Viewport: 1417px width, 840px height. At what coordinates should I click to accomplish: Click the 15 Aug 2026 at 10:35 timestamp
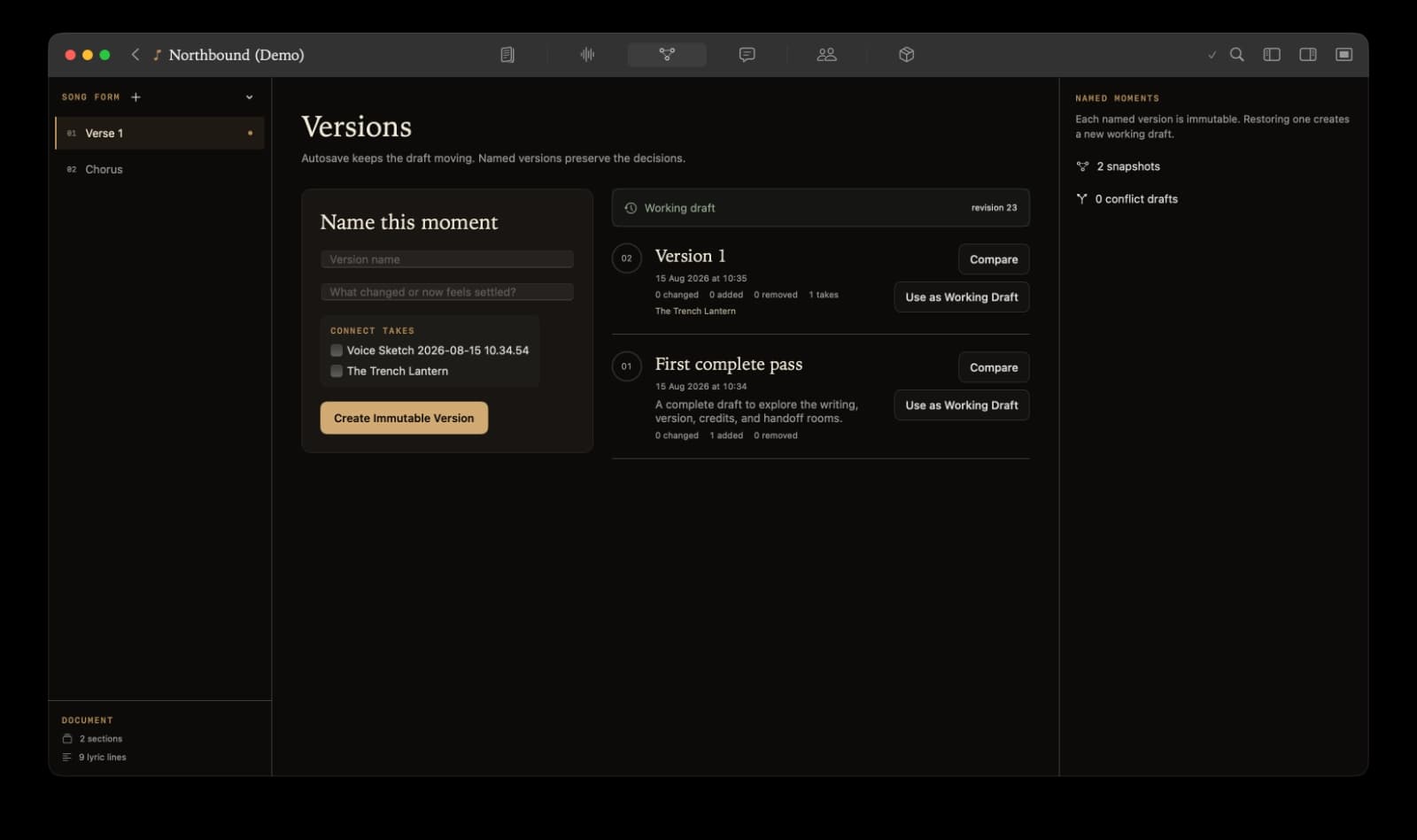[701, 279]
